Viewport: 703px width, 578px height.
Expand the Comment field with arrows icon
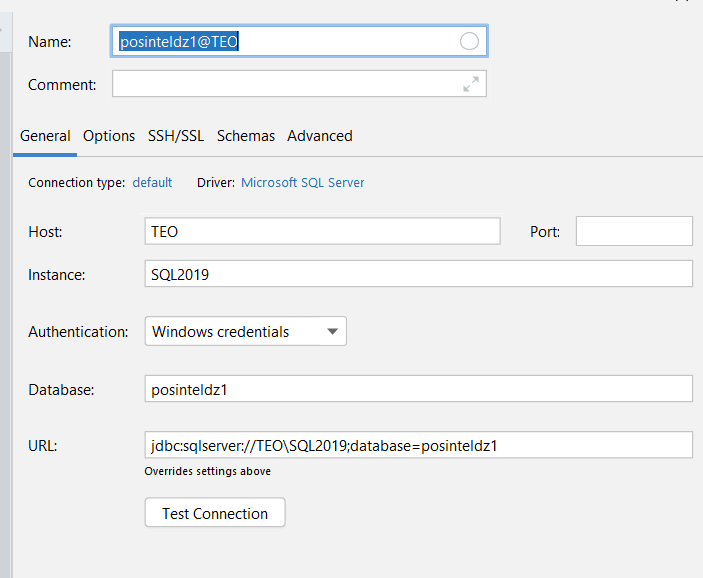(x=471, y=84)
